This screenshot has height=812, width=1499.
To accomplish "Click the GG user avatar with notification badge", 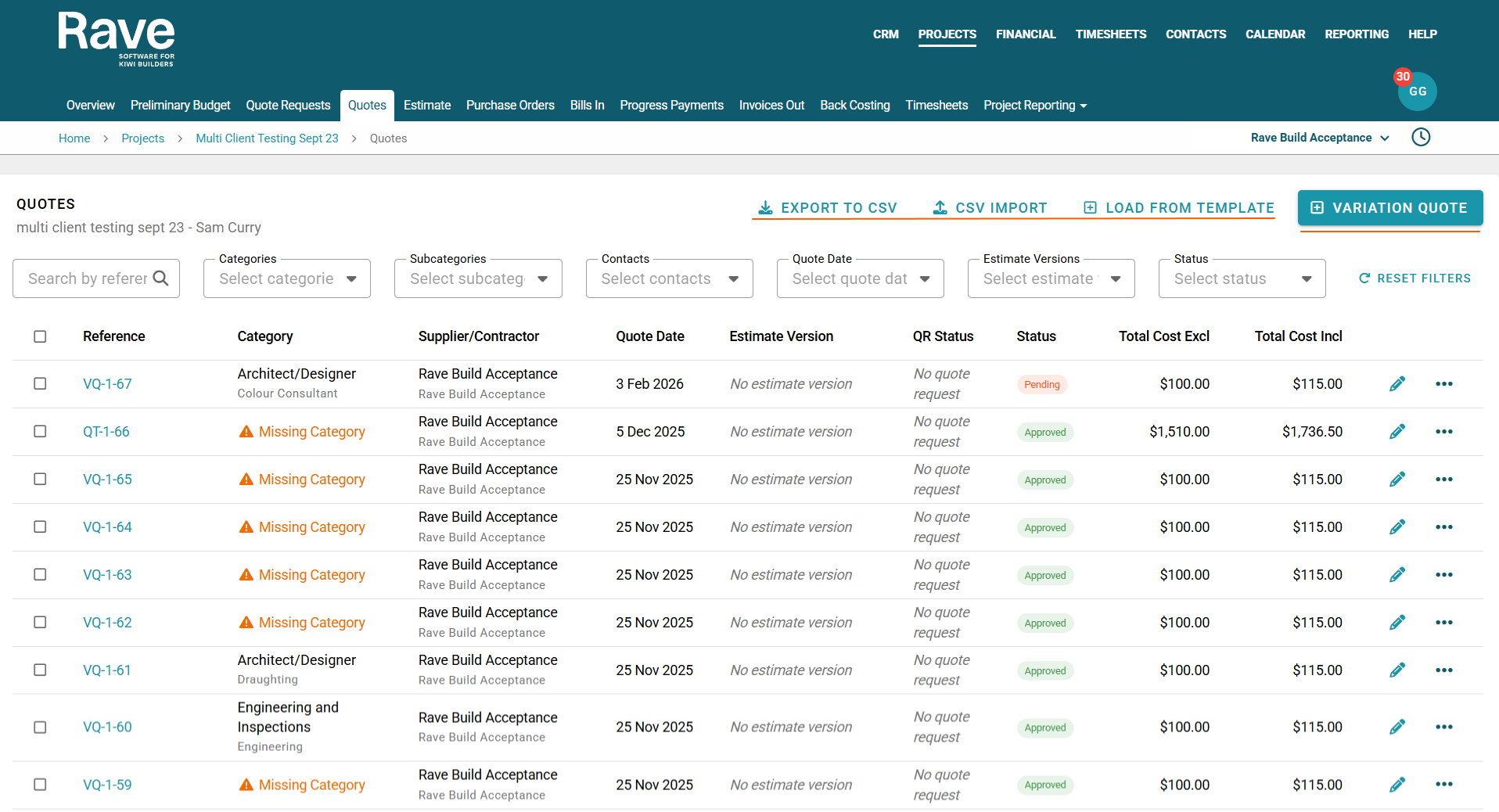I will (x=1417, y=92).
